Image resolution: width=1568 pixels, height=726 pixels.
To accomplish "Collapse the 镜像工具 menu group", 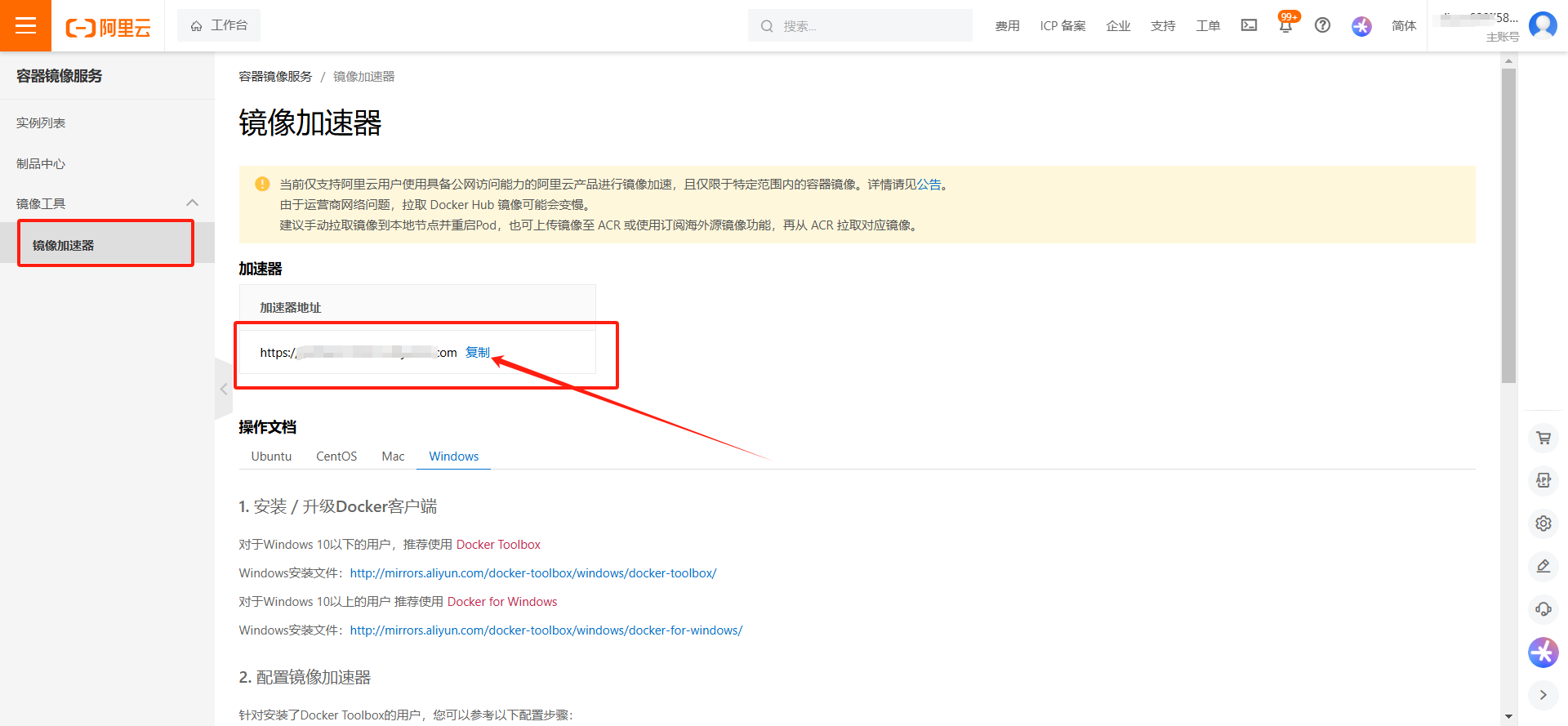I will (193, 203).
